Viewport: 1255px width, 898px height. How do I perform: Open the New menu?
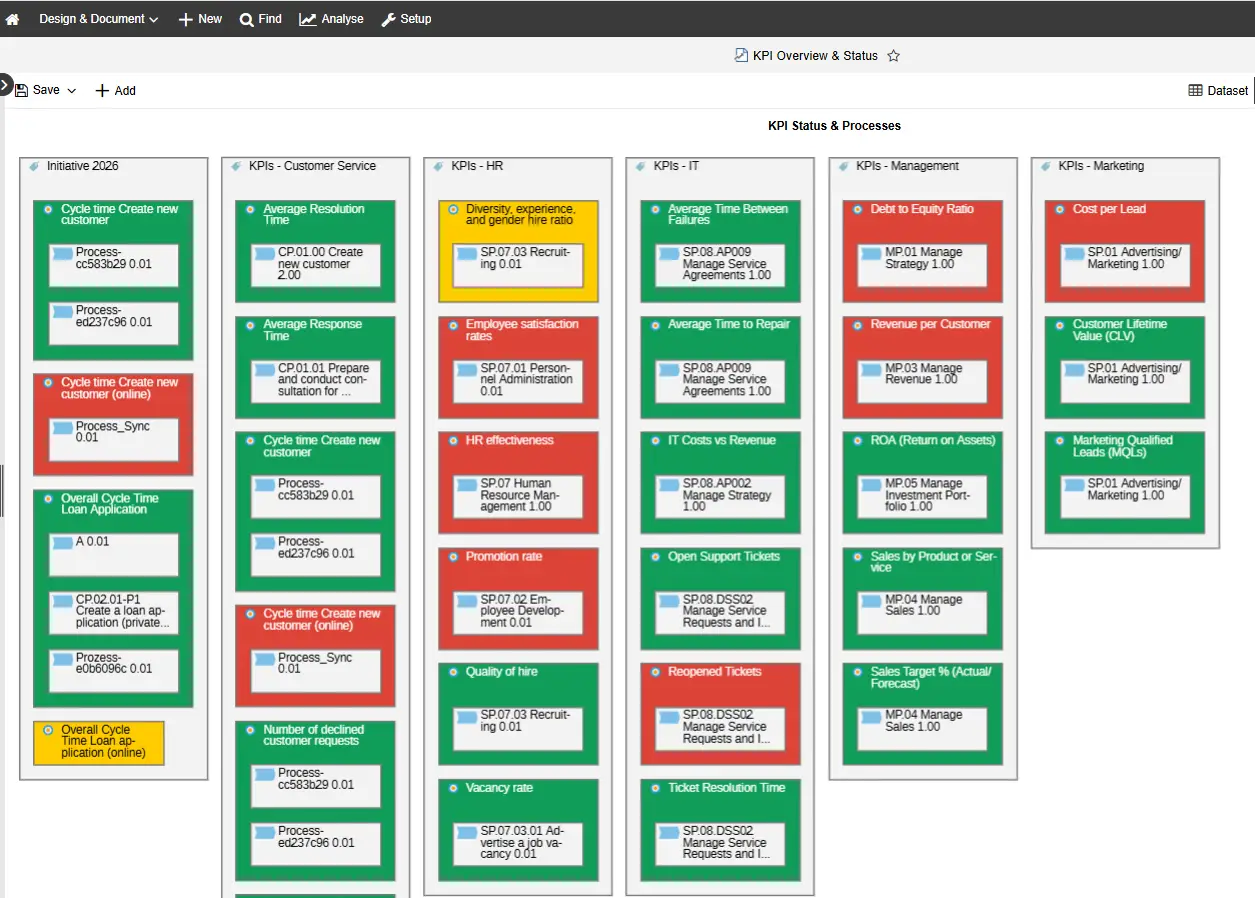200,19
